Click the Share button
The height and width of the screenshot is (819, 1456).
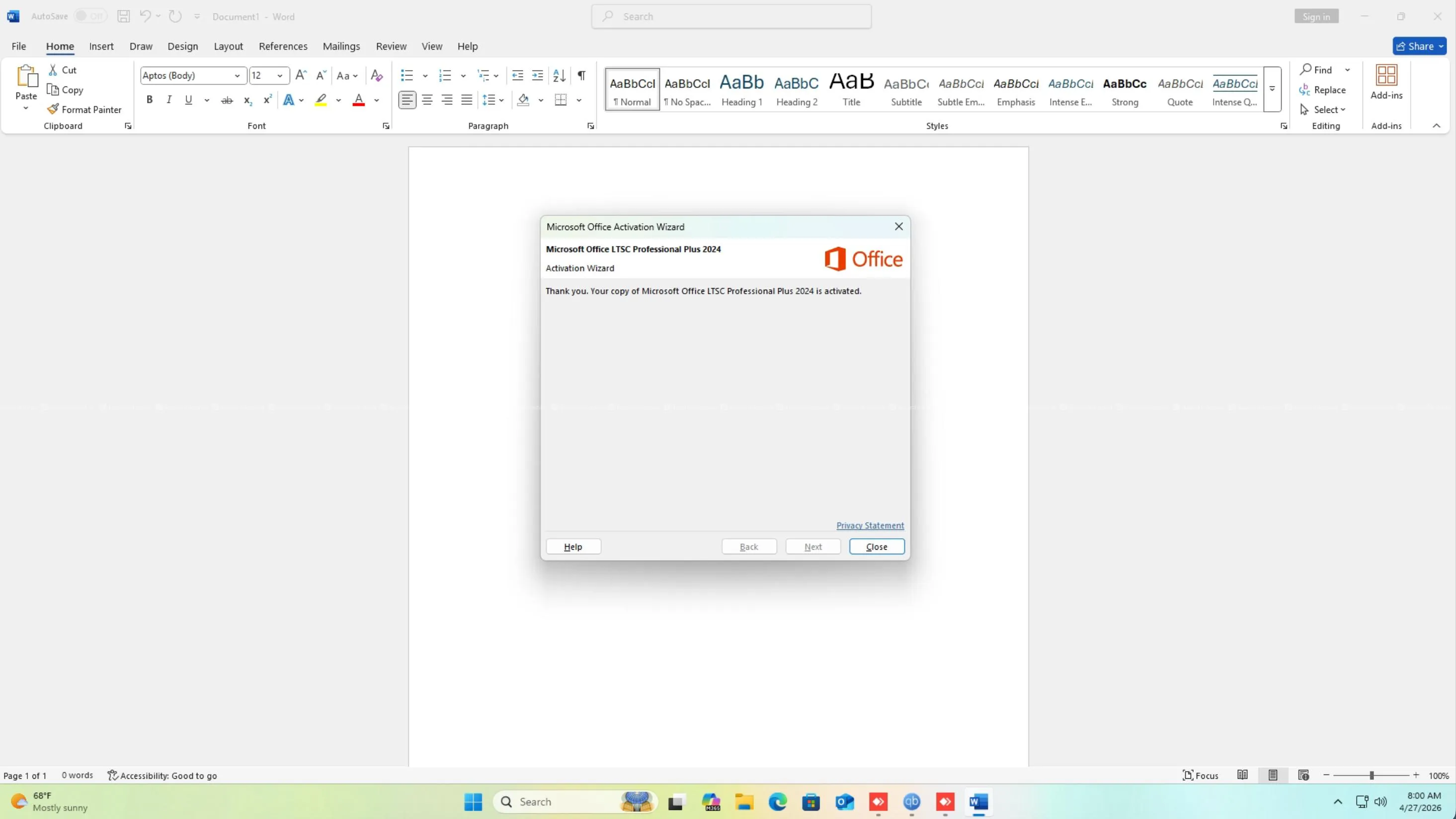click(x=1419, y=46)
